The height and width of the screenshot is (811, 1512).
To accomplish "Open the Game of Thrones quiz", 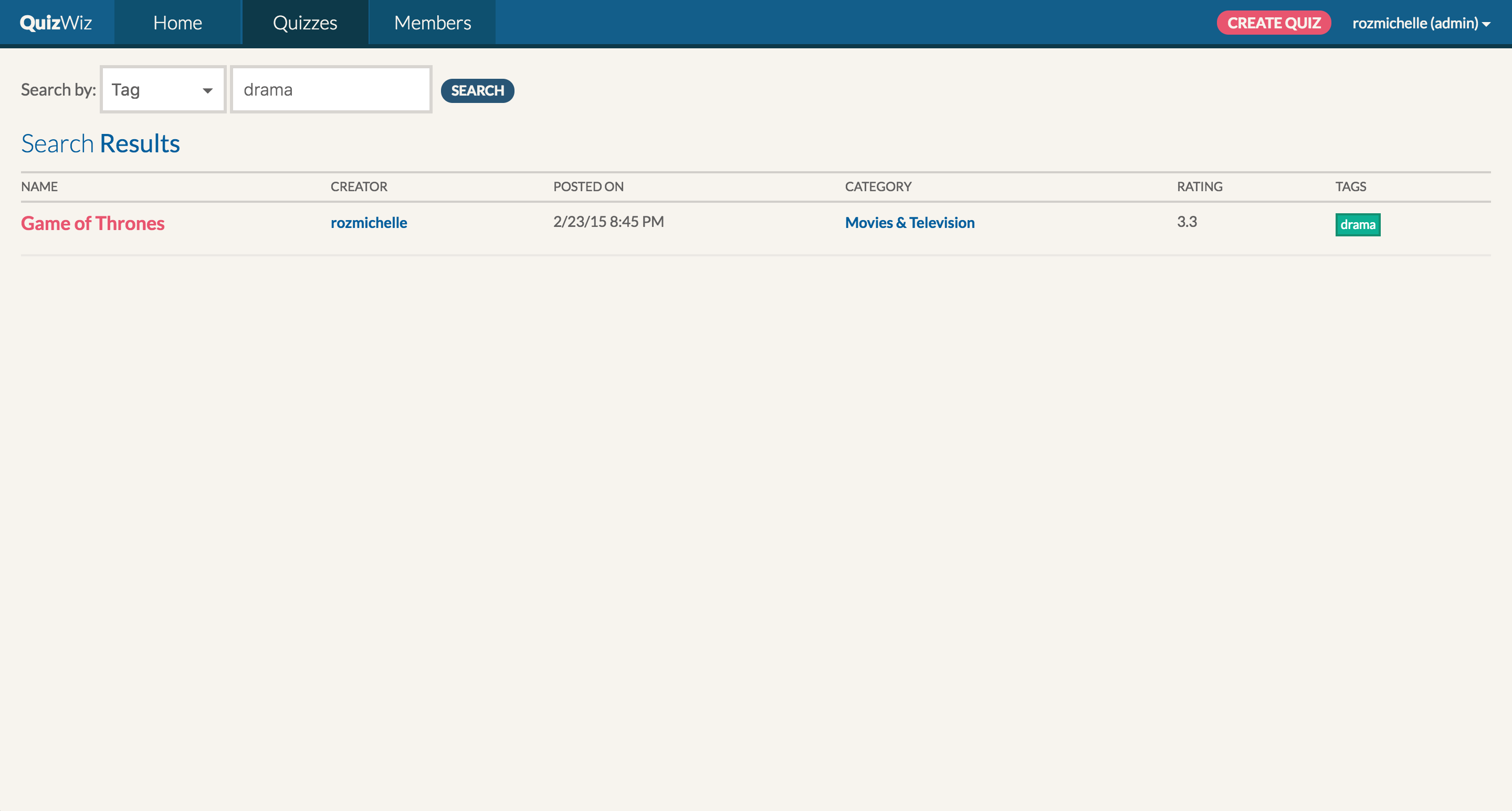I will click(x=93, y=223).
